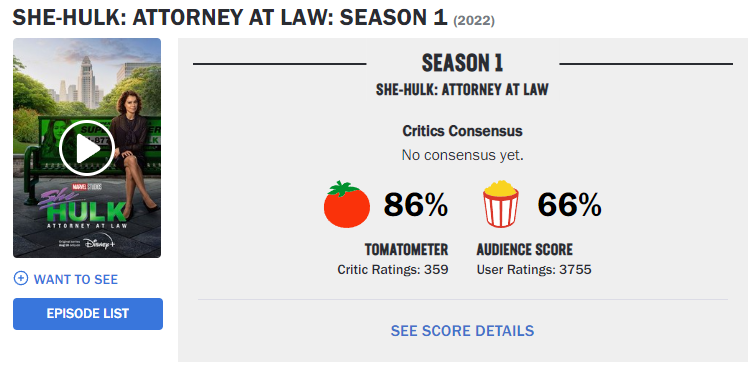The height and width of the screenshot is (365, 750).
Task: Click the plus circle Want to See icon
Action: click(x=21, y=278)
